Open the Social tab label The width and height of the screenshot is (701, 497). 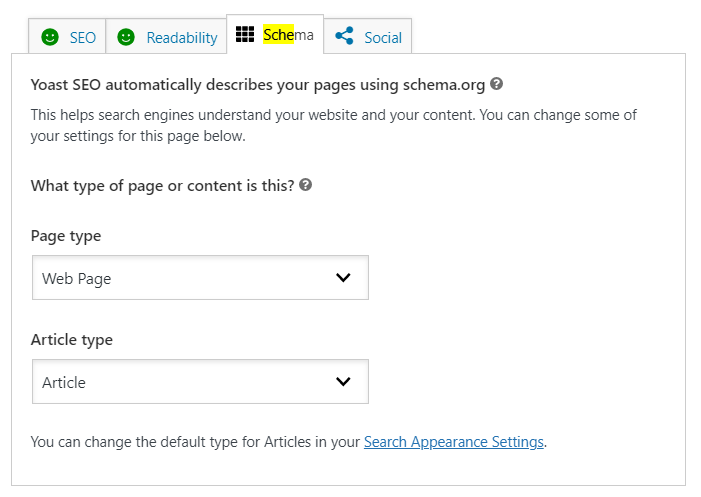click(383, 38)
